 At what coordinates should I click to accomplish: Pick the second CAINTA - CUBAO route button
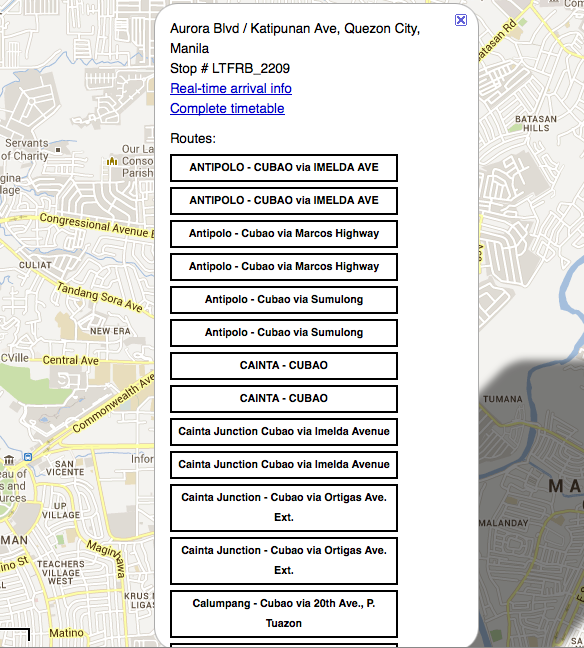pos(284,399)
